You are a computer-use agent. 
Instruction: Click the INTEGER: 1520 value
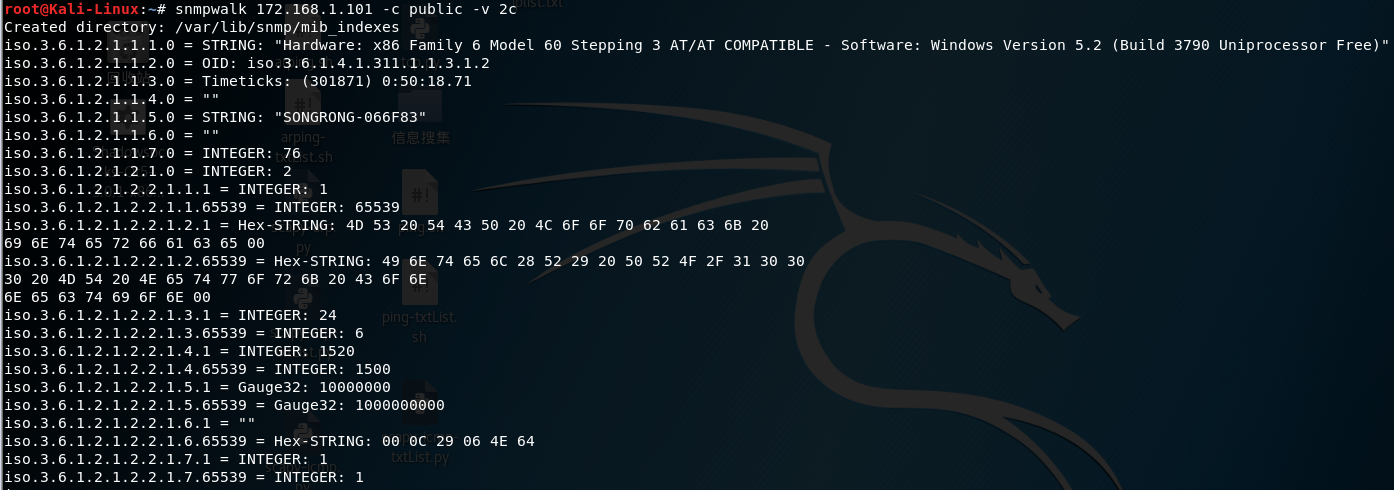point(296,351)
